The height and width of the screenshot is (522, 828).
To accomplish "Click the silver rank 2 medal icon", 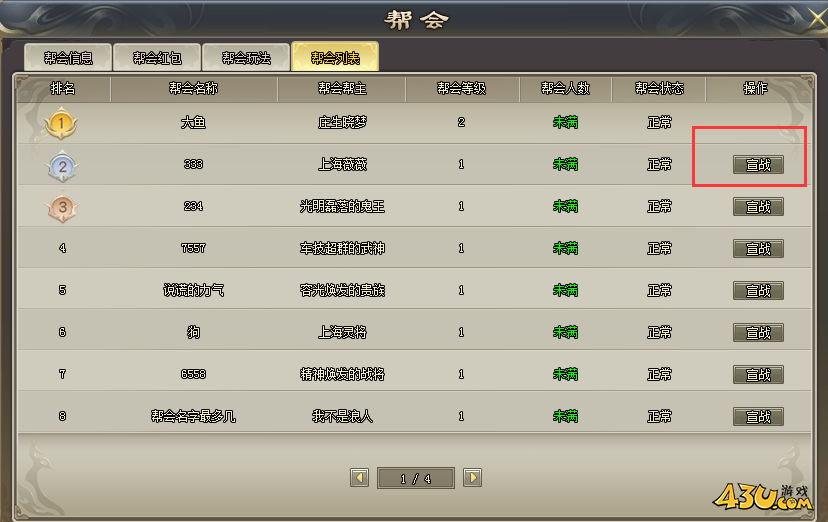I will click(x=62, y=166).
